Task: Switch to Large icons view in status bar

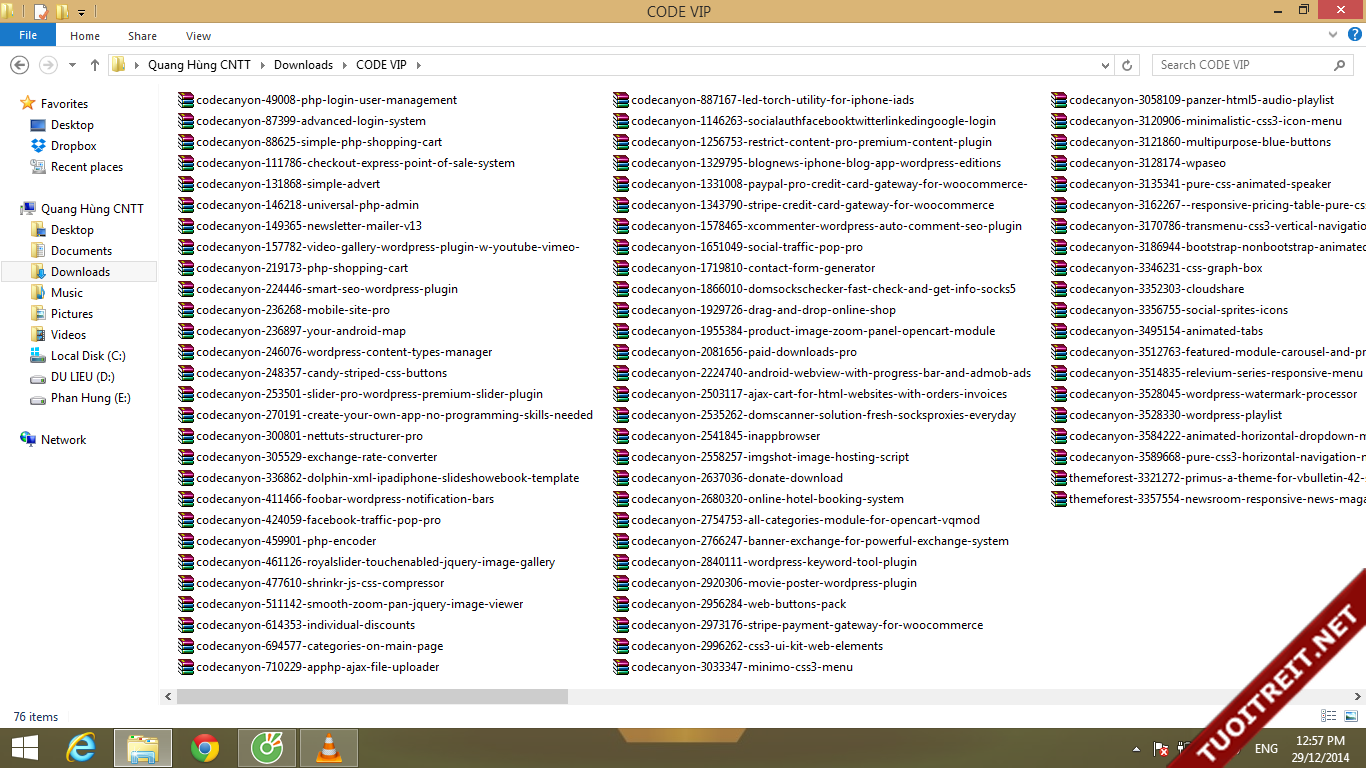Action: pyautogui.click(x=1349, y=716)
